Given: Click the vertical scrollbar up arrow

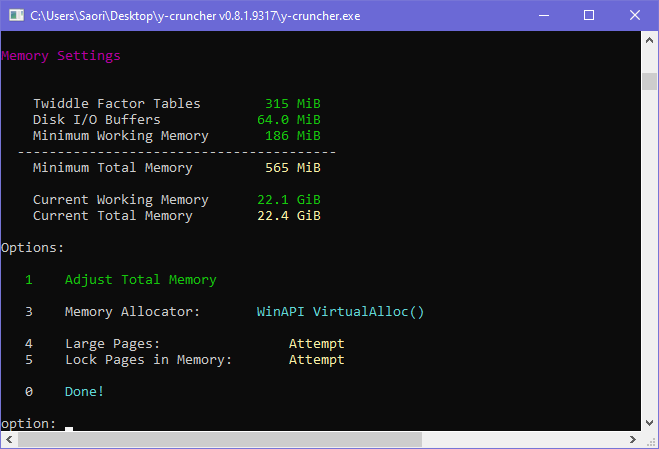Looking at the screenshot, I should tap(649, 41).
